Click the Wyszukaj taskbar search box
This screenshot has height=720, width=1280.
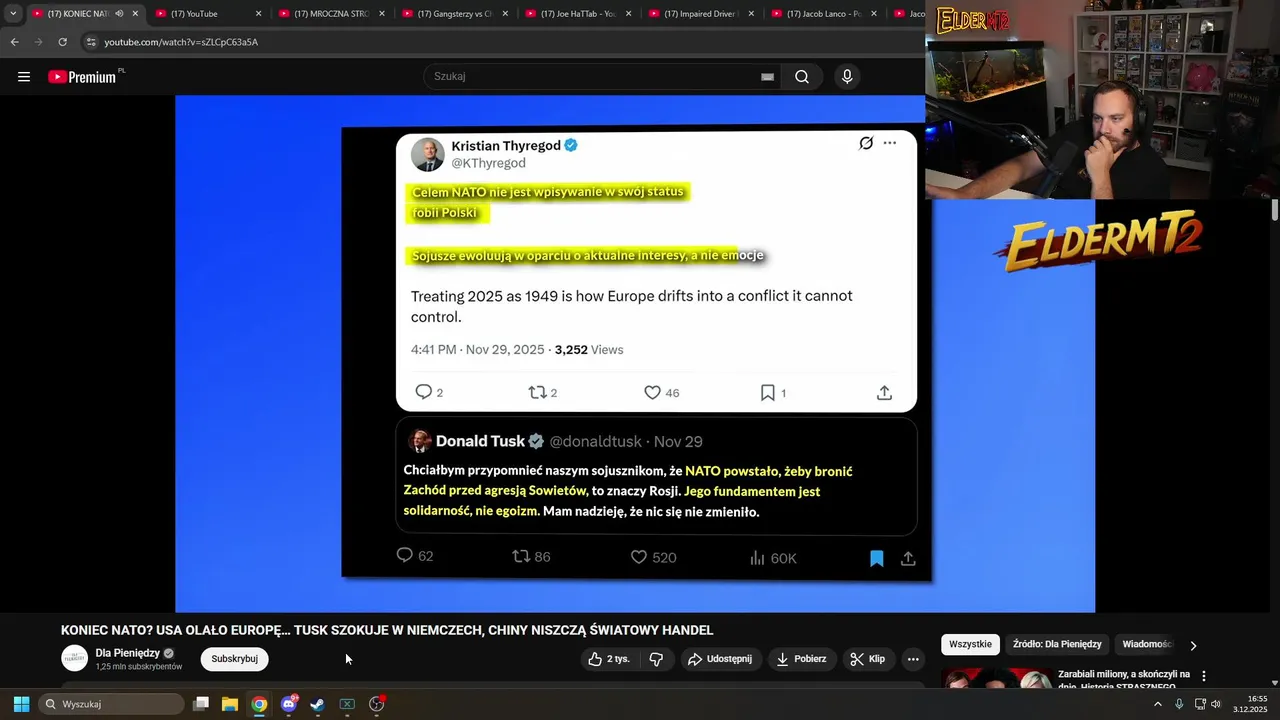(111, 704)
